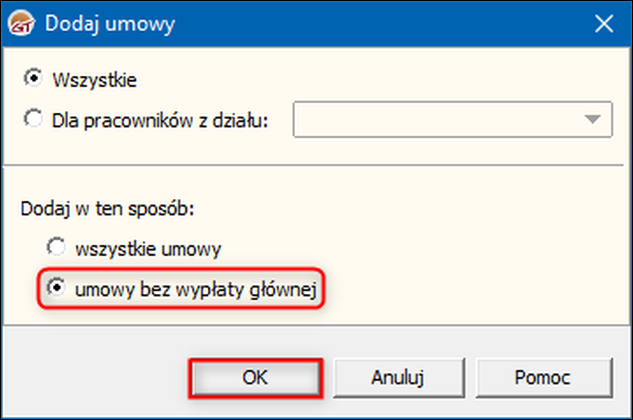This screenshot has height=420, width=633.
Task: Choose the wszystkie umowy radio circle
Action: point(56,245)
